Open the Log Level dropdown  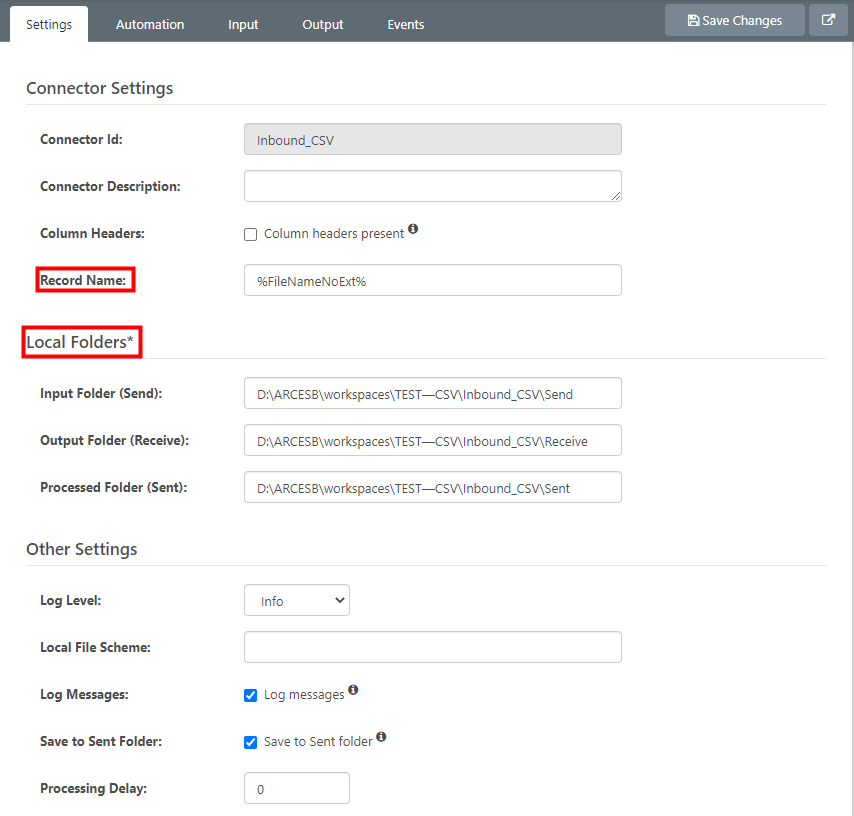tap(297, 600)
